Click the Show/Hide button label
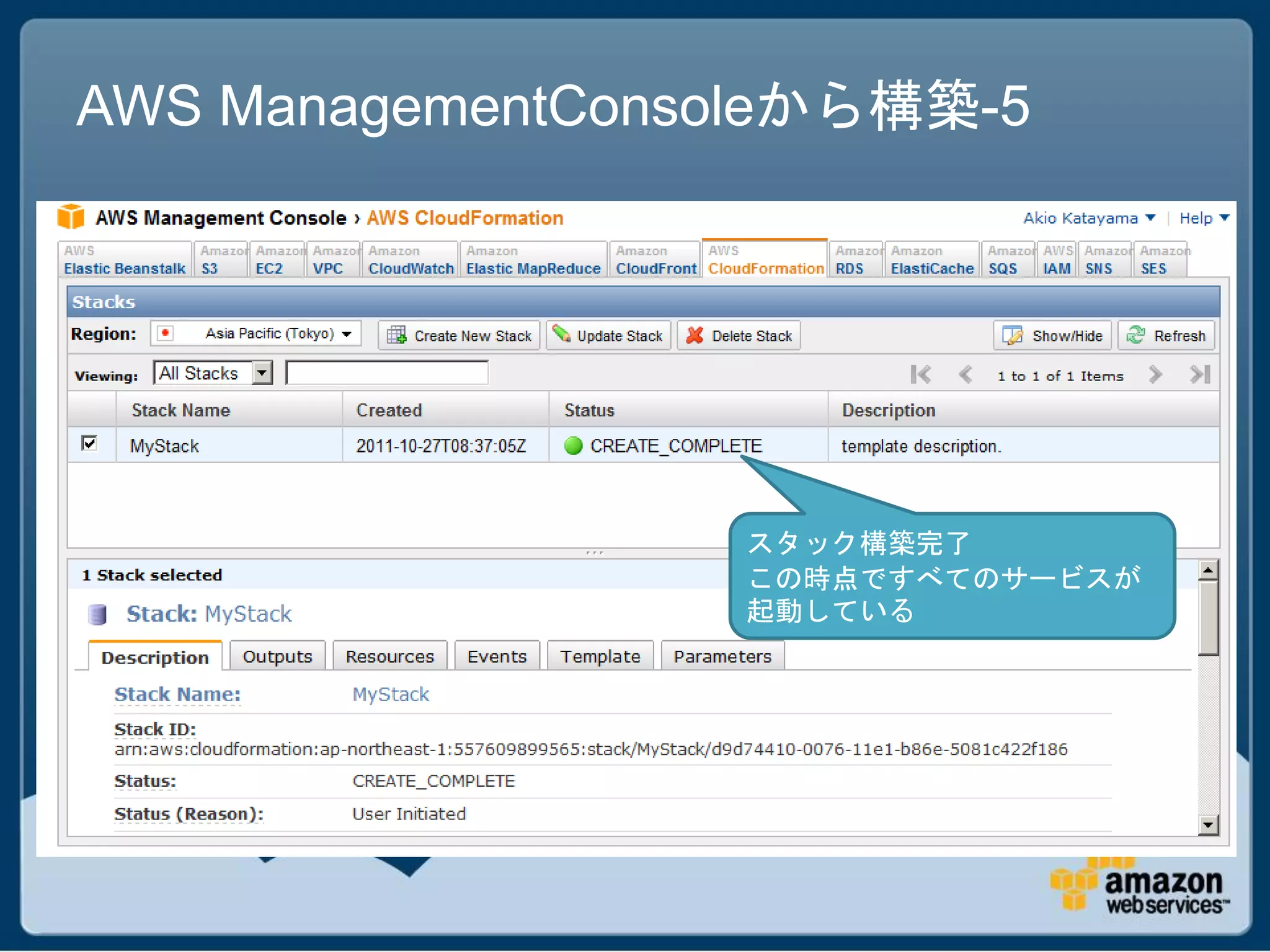The width and height of the screenshot is (1270, 952). coord(1067,336)
